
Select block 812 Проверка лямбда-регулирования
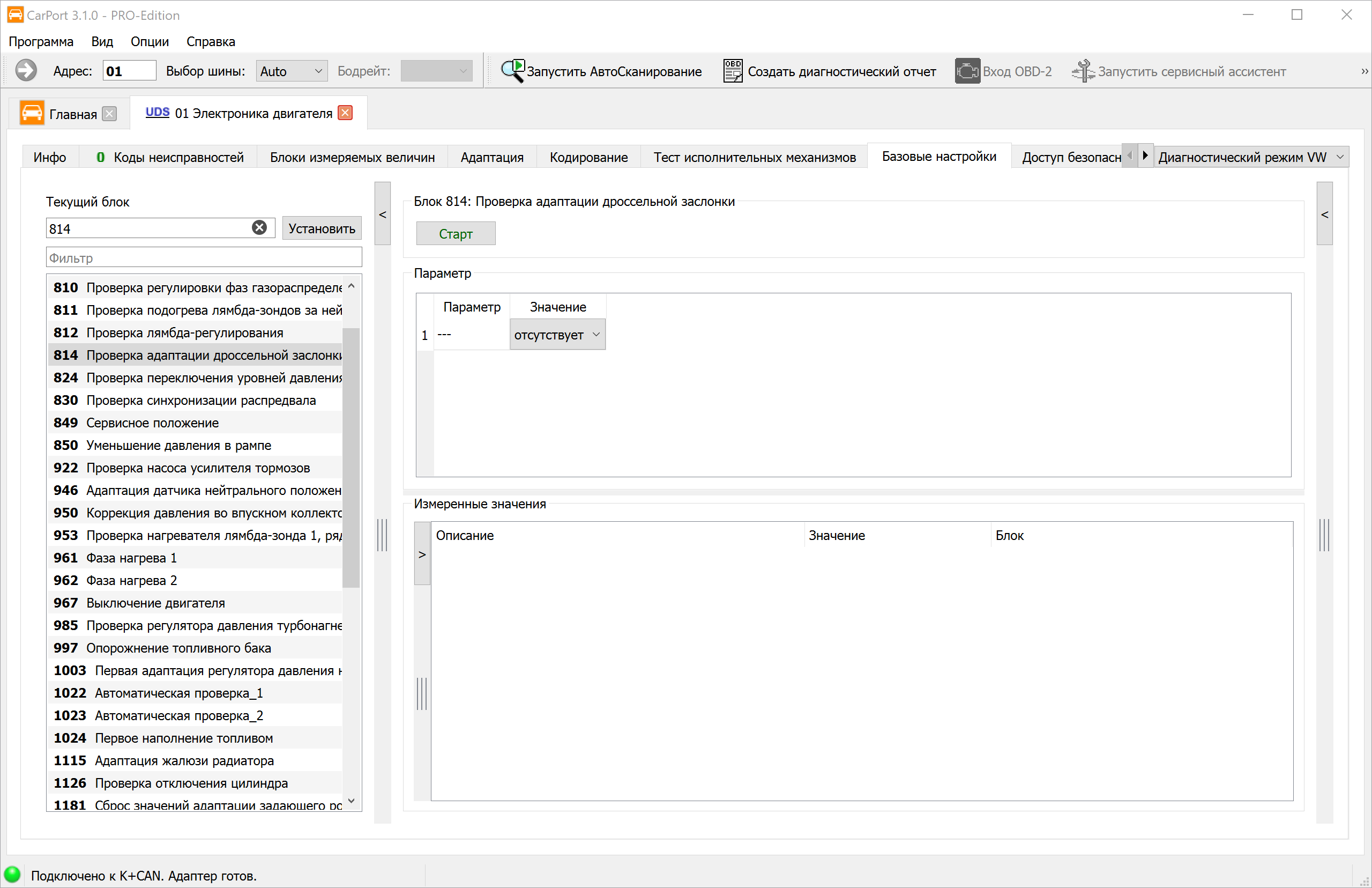point(195,332)
